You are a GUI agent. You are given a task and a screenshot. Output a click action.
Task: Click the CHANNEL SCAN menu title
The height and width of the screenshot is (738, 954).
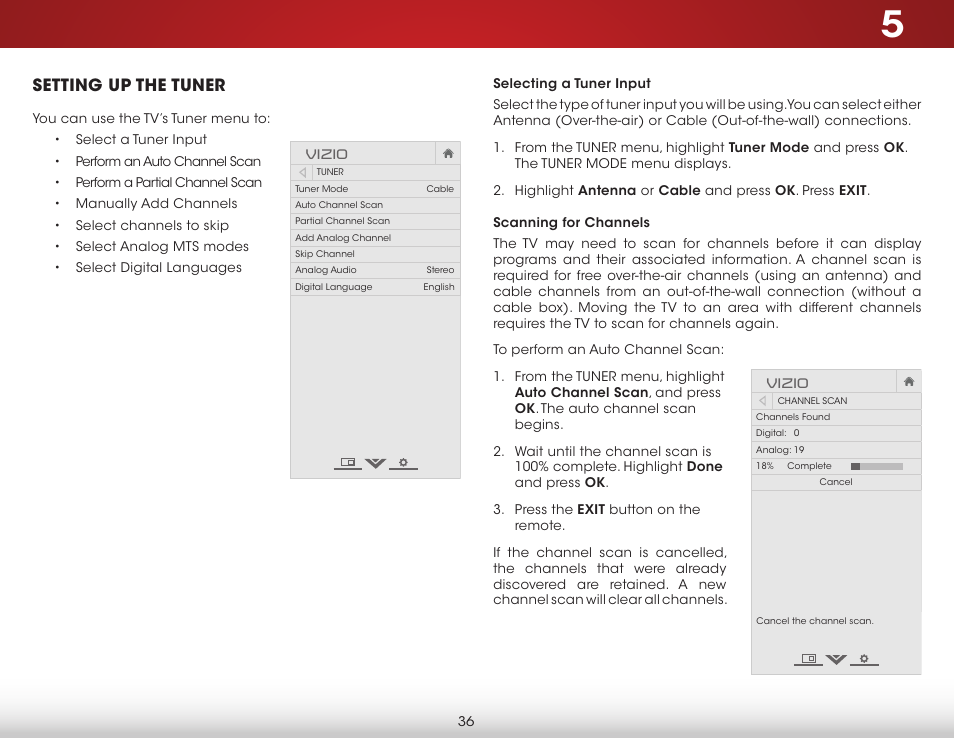coord(812,401)
